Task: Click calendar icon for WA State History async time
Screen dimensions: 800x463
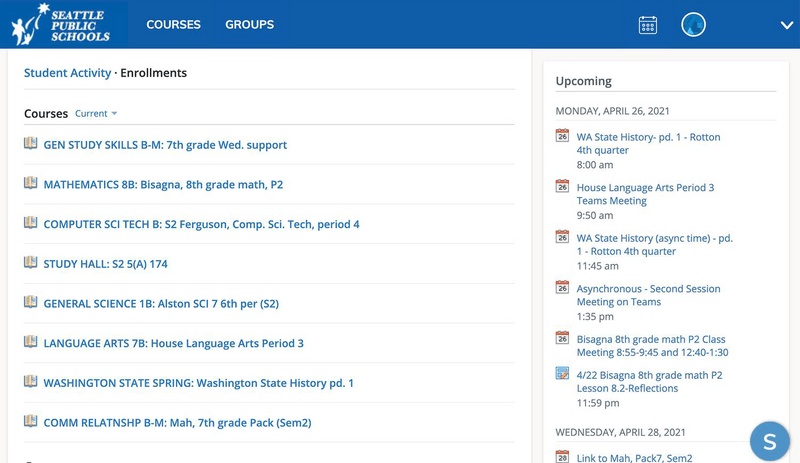Action: coord(562,236)
